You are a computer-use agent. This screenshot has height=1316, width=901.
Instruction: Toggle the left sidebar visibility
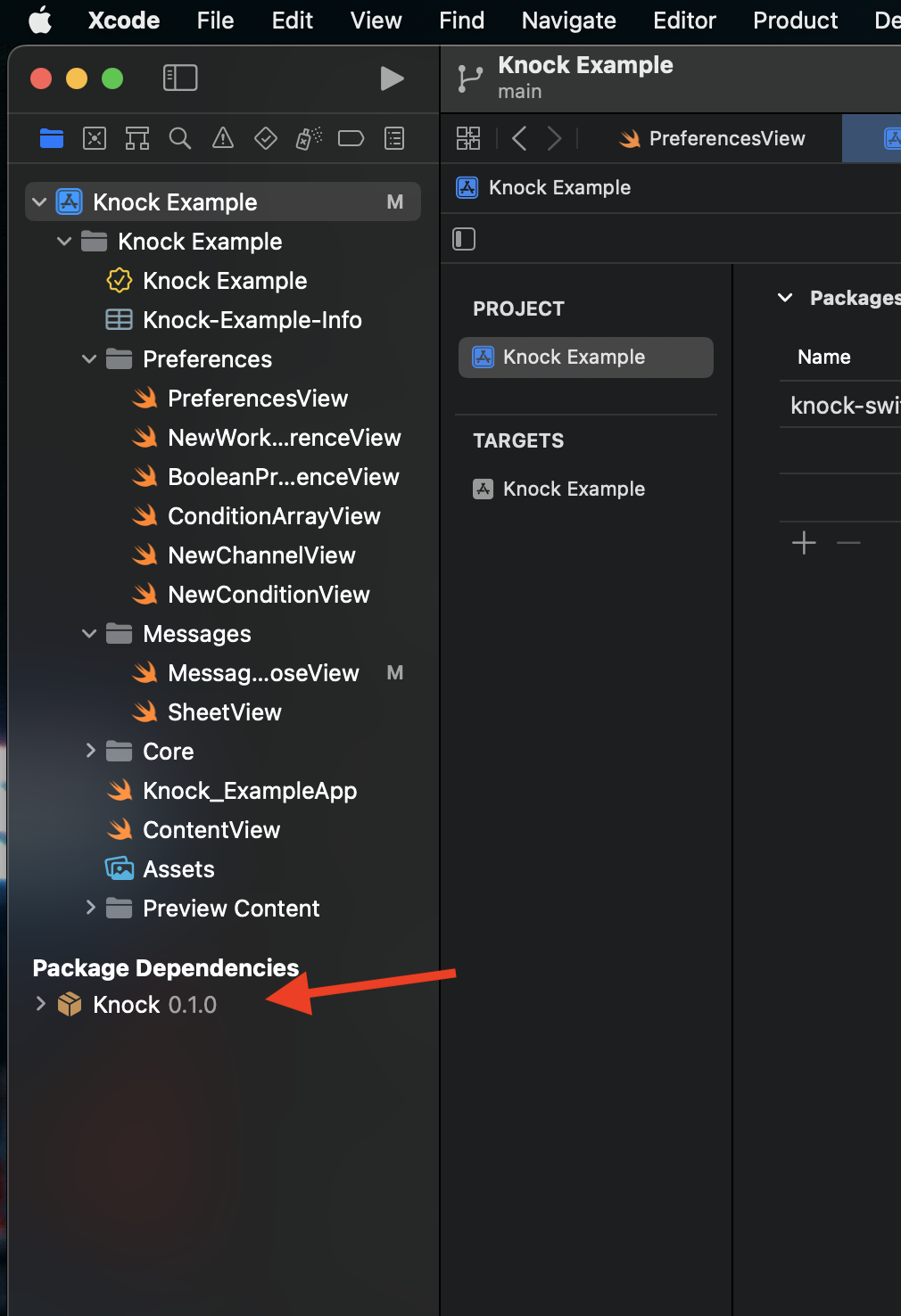coord(180,78)
